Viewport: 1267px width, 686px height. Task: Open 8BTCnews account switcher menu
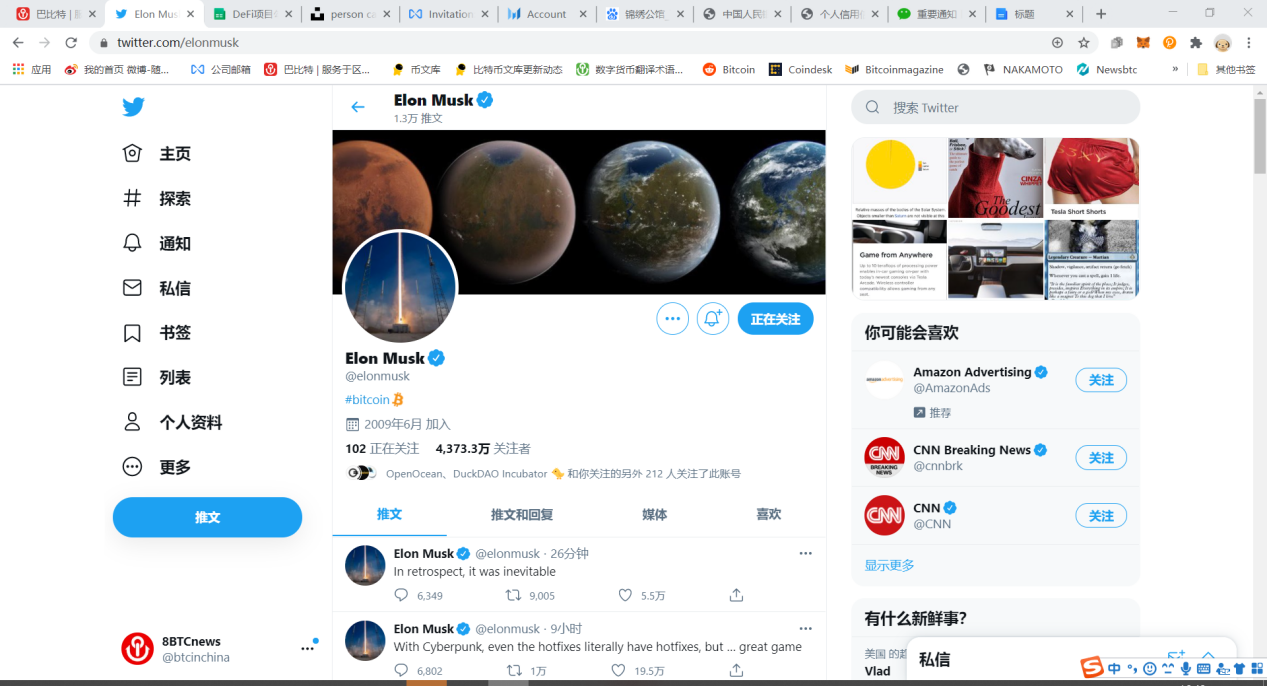tap(307, 649)
